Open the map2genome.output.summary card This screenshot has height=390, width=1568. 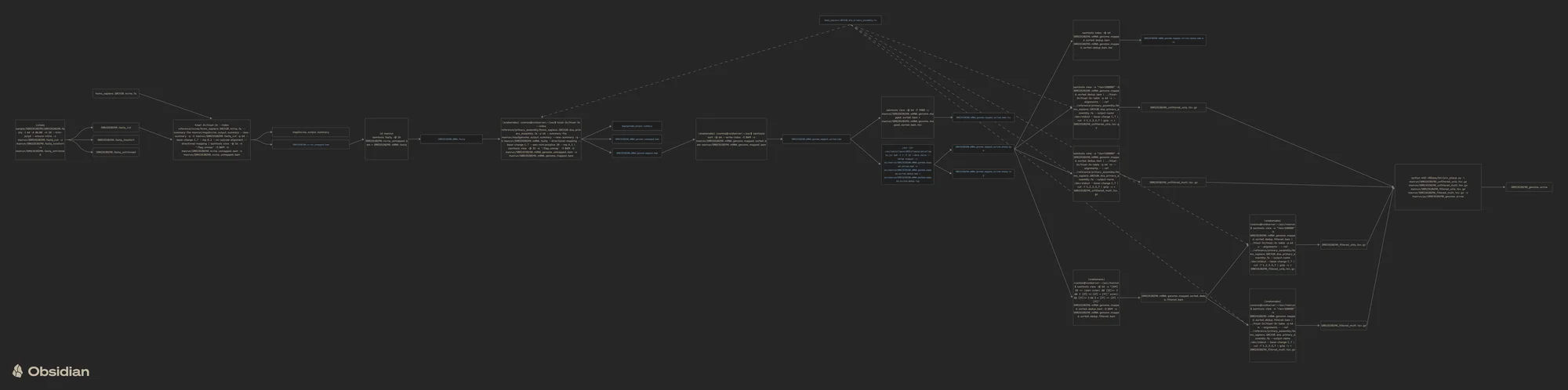point(637,125)
